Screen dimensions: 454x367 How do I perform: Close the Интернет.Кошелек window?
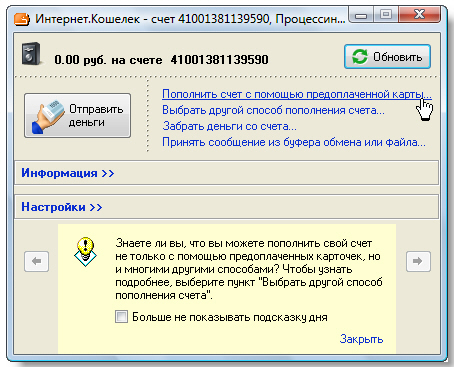pyautogui.click(x=419, y=15)
